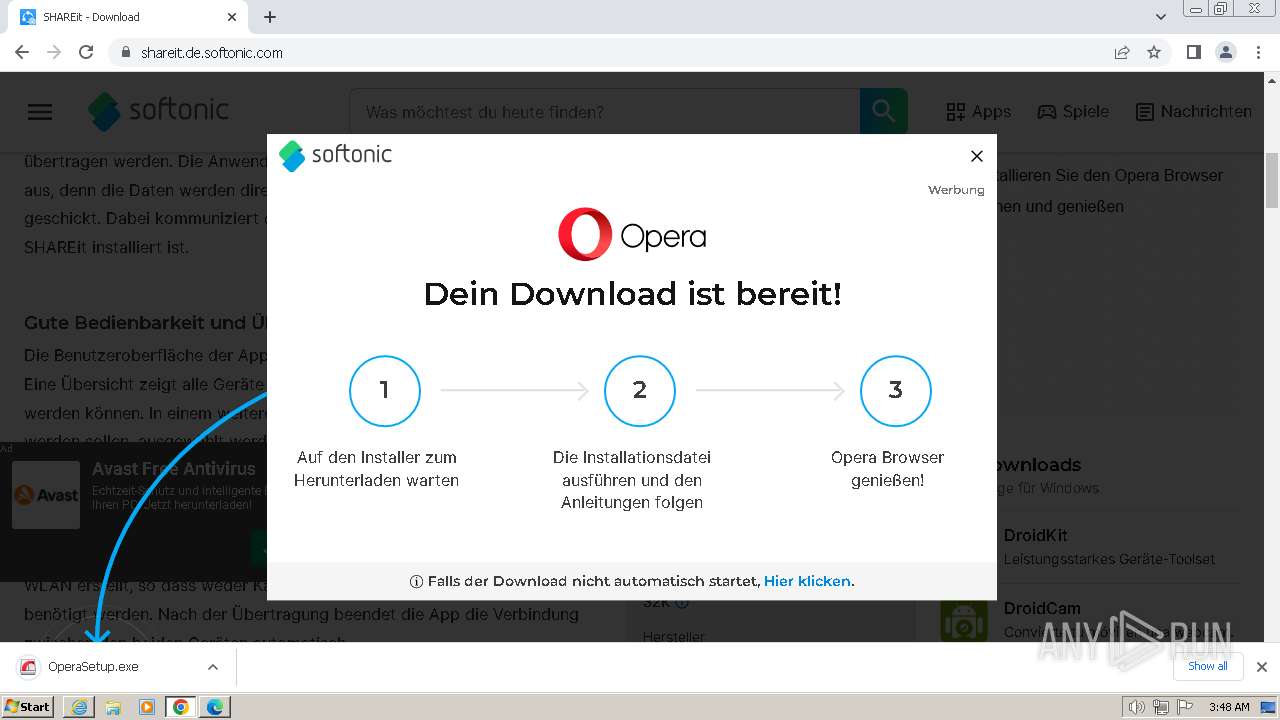Image resolution: width=1280 pixels, height=720 pixels.
Task: Click the Opera logo
Action: tap(632, 235)
